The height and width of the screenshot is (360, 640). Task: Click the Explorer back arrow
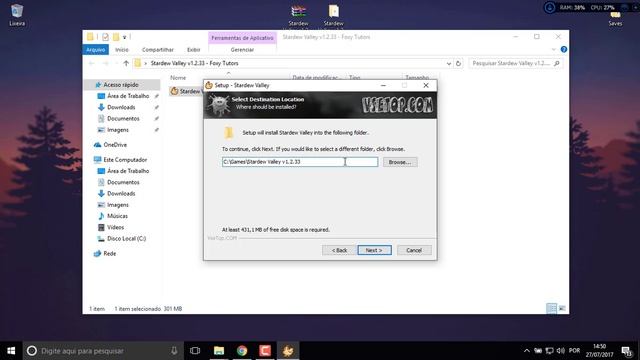(x=91, y=63)
